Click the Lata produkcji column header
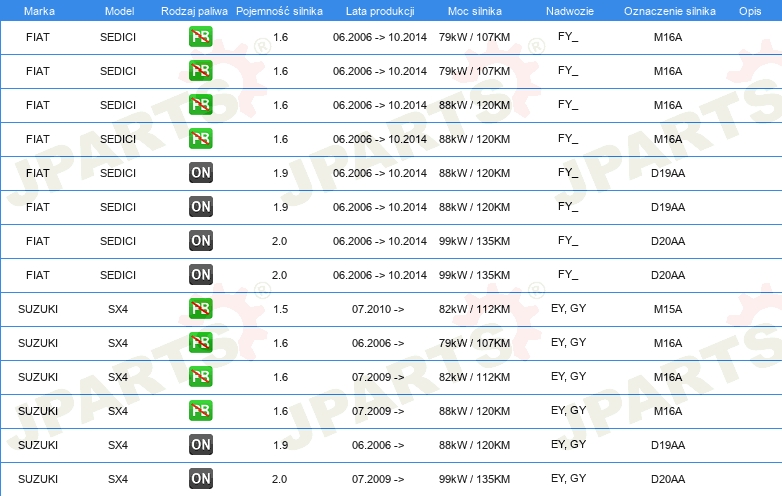Screen dimensions: 782x496 (x=380, y=11)
